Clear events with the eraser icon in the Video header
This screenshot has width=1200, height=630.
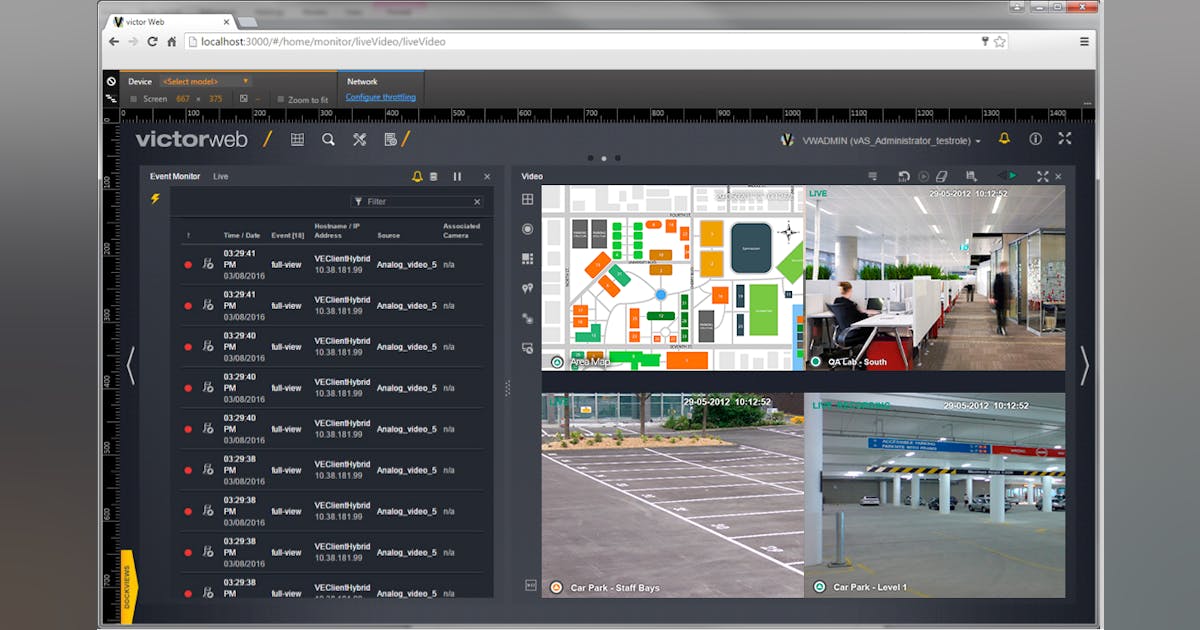pyautogui.click(x=941, y=175)
